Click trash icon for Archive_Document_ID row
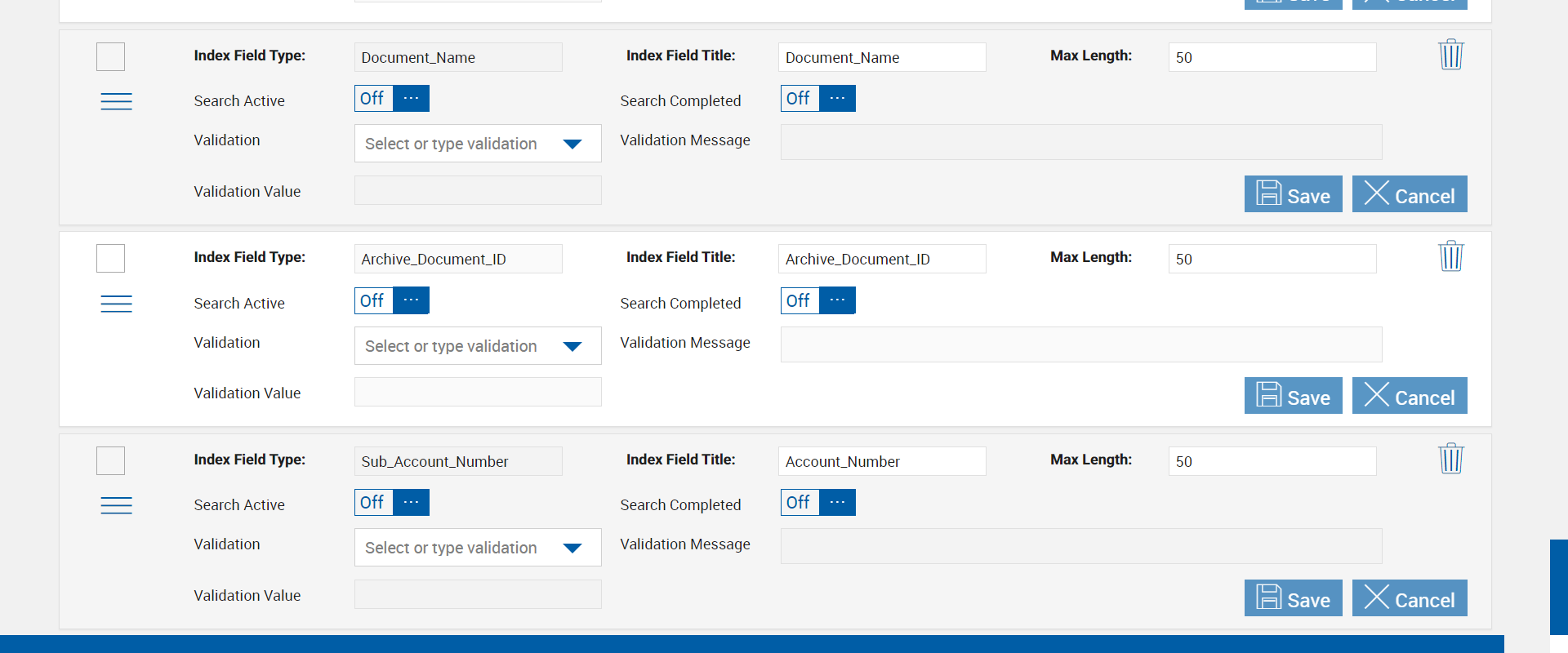This screenshot has width=1568, height=653. [1450, 256]
